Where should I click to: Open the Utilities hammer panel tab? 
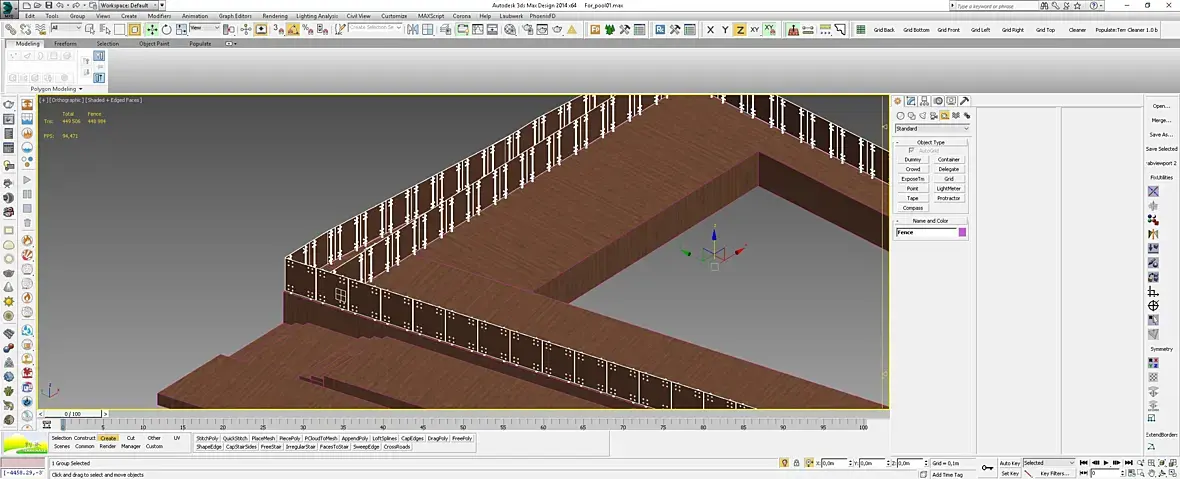tap(964, 101)
